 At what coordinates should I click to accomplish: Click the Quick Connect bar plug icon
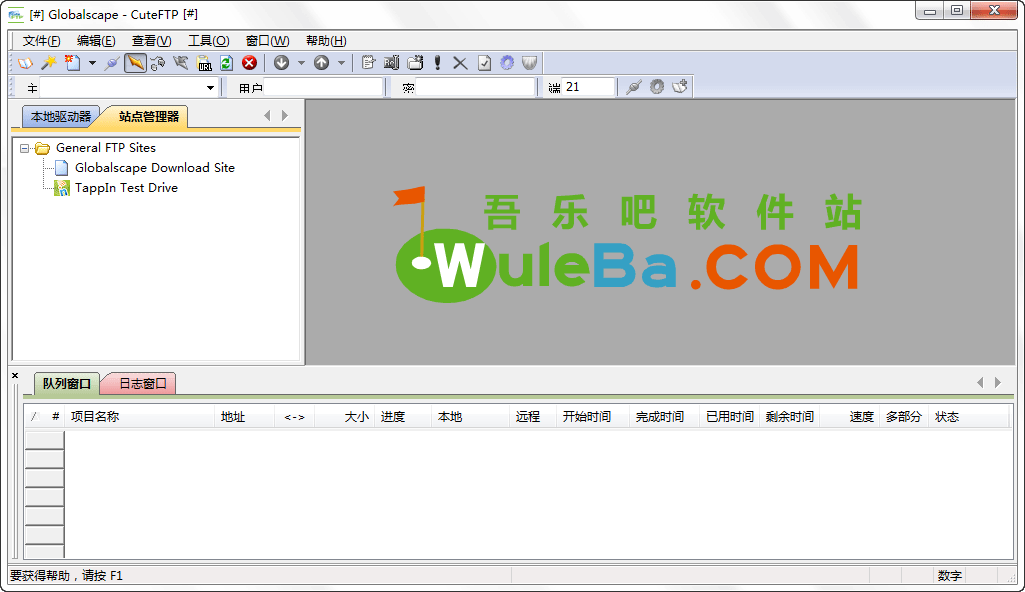click(633, 87)
